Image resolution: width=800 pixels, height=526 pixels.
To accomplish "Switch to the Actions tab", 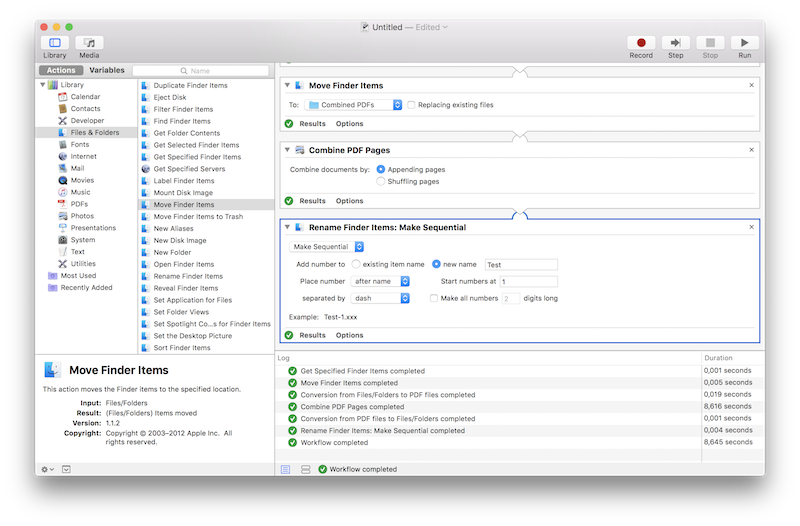I will 61,71.
